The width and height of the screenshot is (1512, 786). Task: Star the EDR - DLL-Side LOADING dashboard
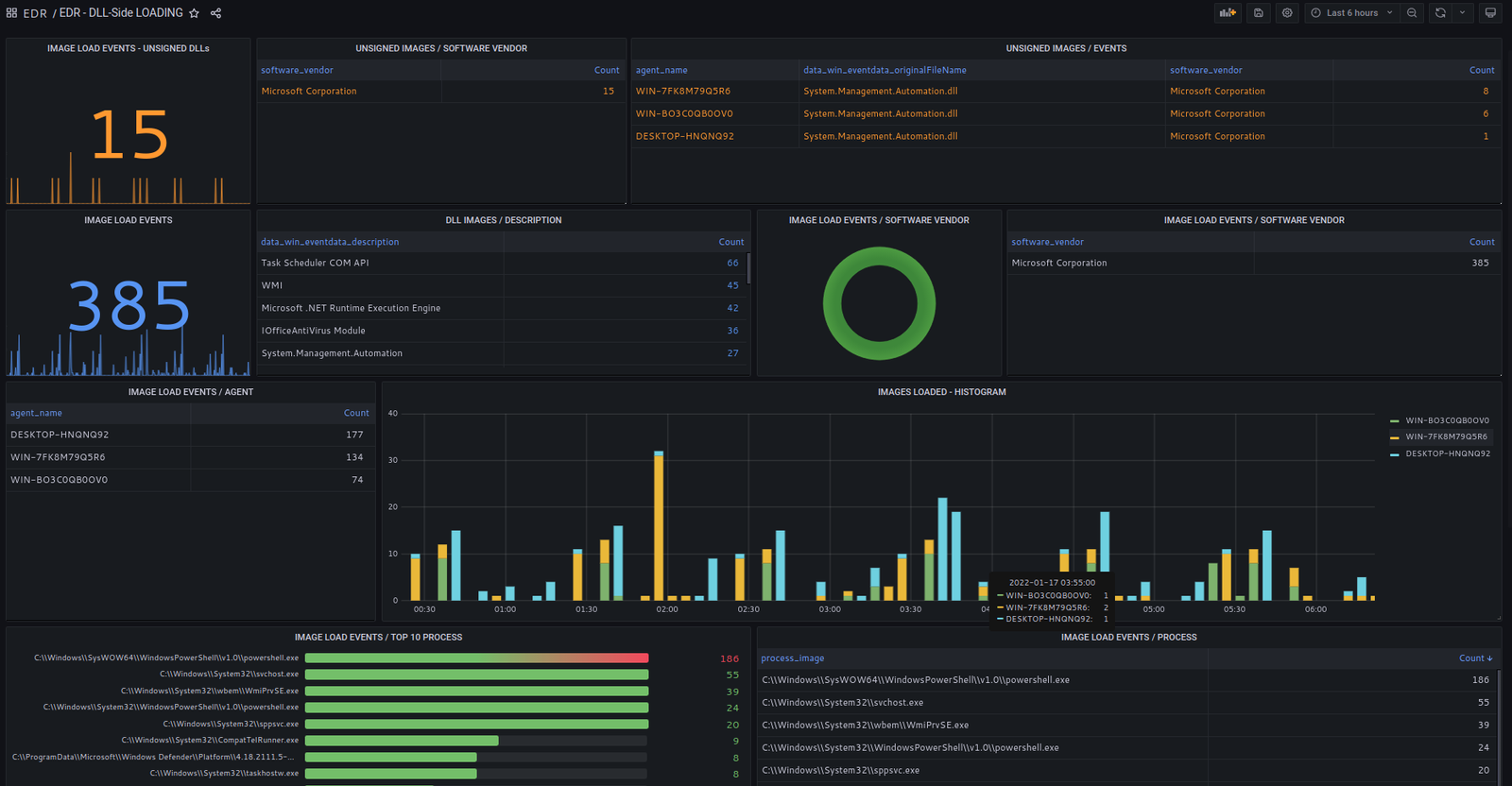pyautogui.click(x=194, y=13)
